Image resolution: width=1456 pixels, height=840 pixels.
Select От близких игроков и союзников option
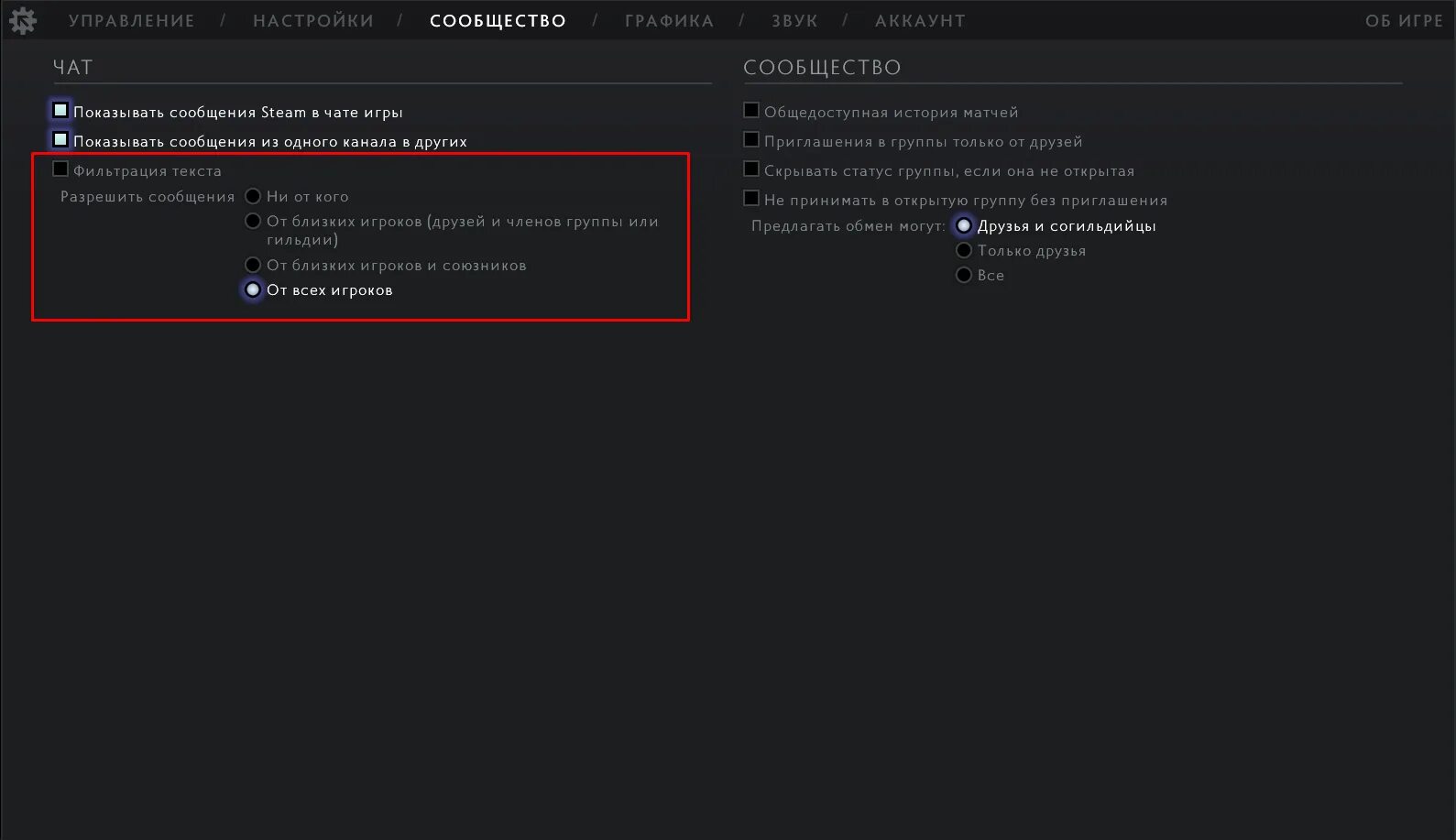[253, 265]
